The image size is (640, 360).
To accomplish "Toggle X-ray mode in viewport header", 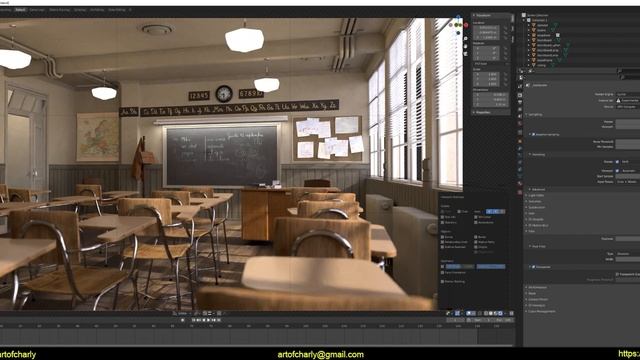I will [480, 313].
